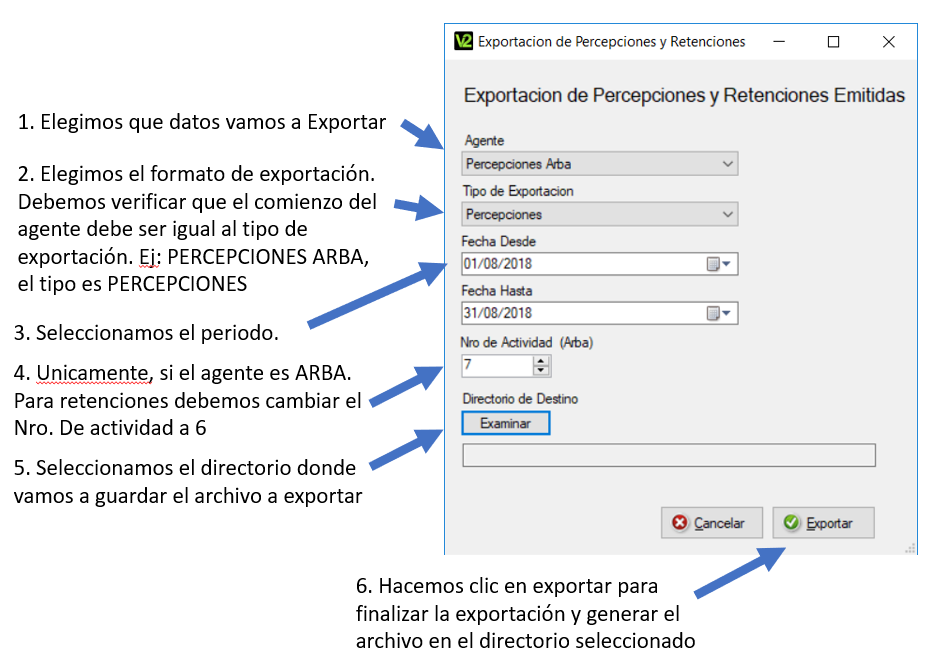Click the 'Agente' field label
This screenshot has height=661, width=928.
pos(484,141)
